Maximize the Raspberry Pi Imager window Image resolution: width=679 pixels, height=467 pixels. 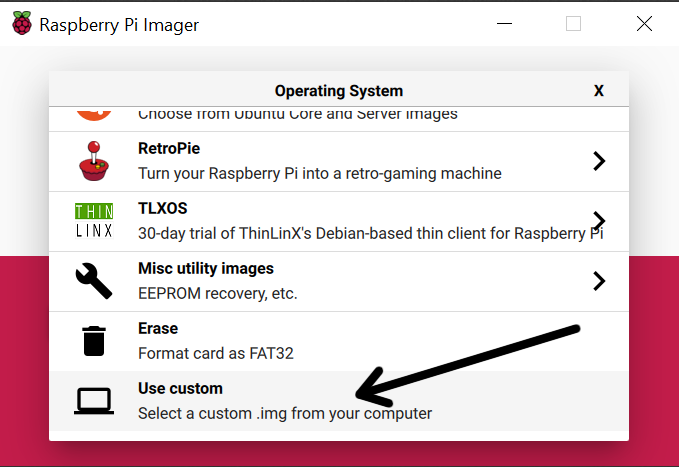(573, 23)
